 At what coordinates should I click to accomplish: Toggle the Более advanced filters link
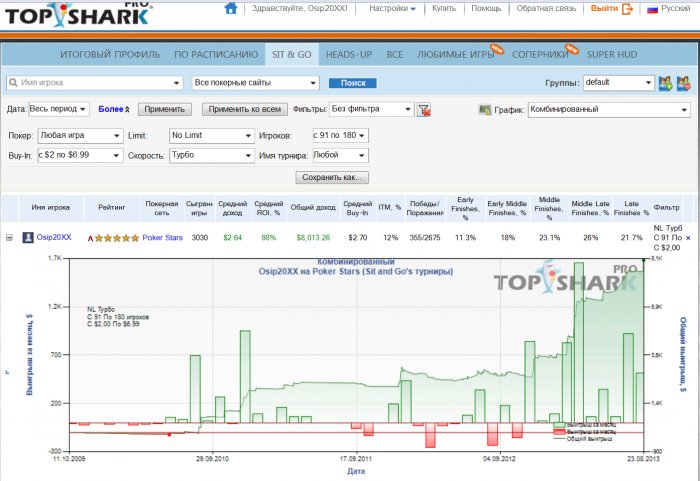(x=114, y=109)
